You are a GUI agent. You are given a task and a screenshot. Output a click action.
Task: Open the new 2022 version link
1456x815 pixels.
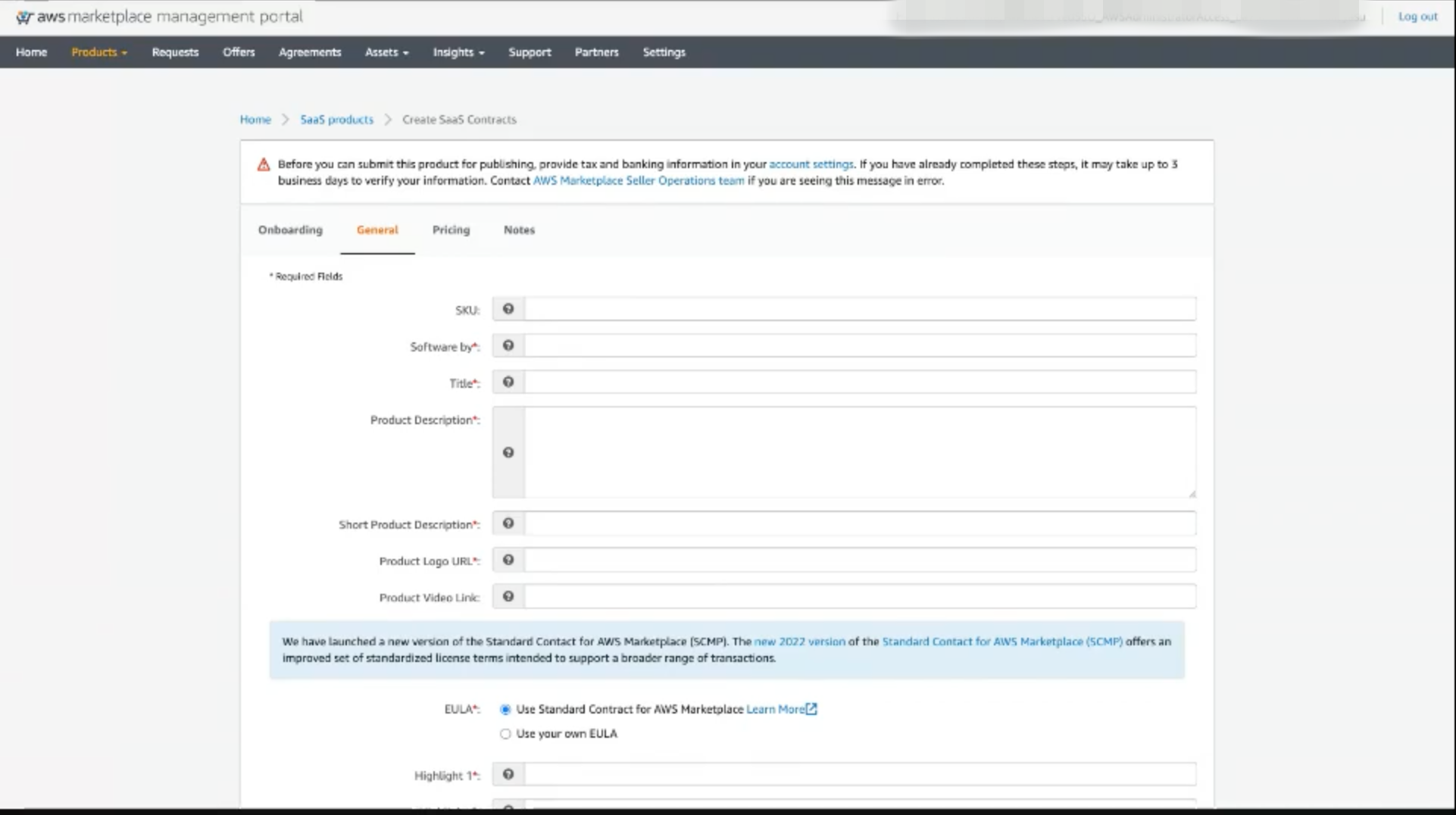point(799,642)
